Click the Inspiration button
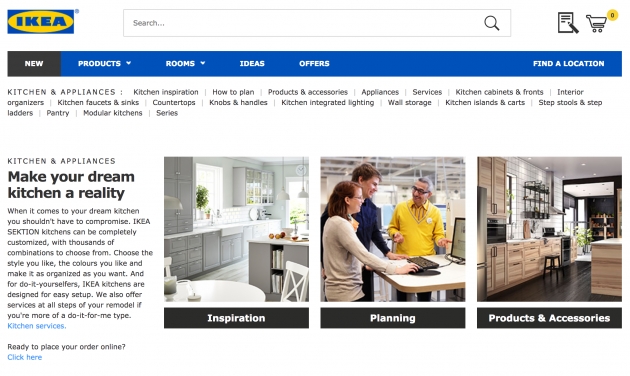 point(236,318)
